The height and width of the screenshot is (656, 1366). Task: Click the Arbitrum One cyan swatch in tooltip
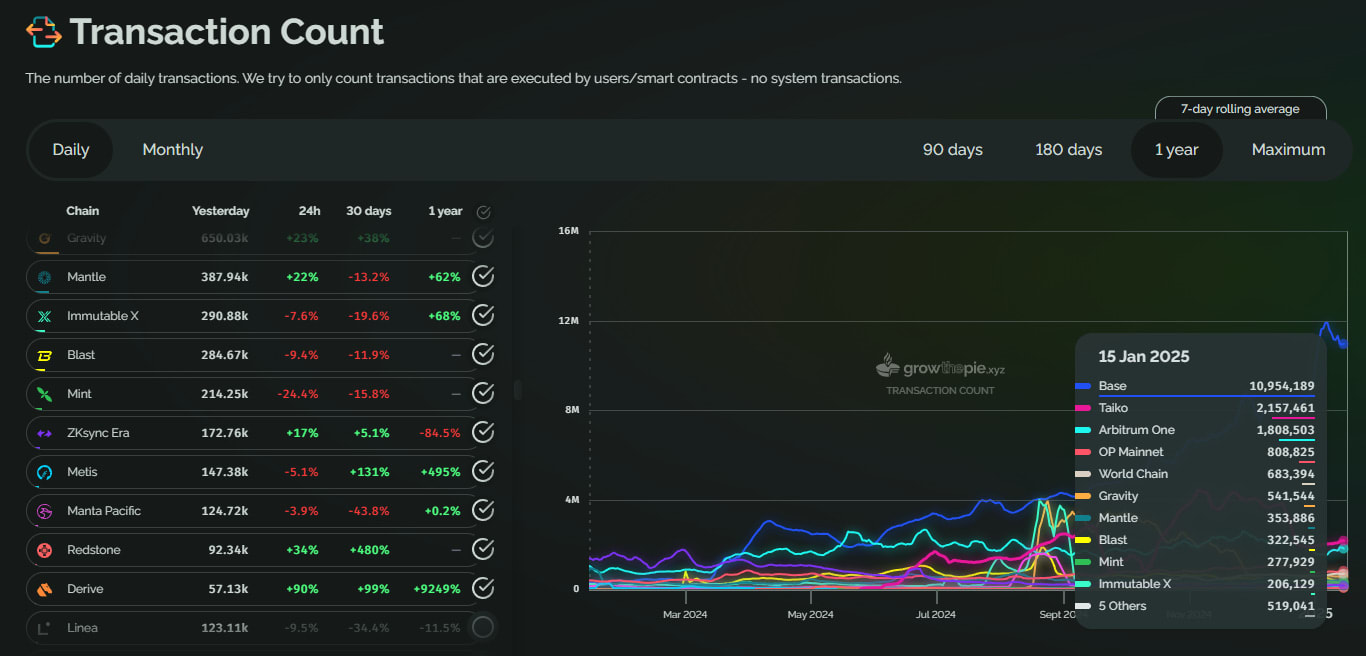pyautogui.click(x=1083, y=430)
